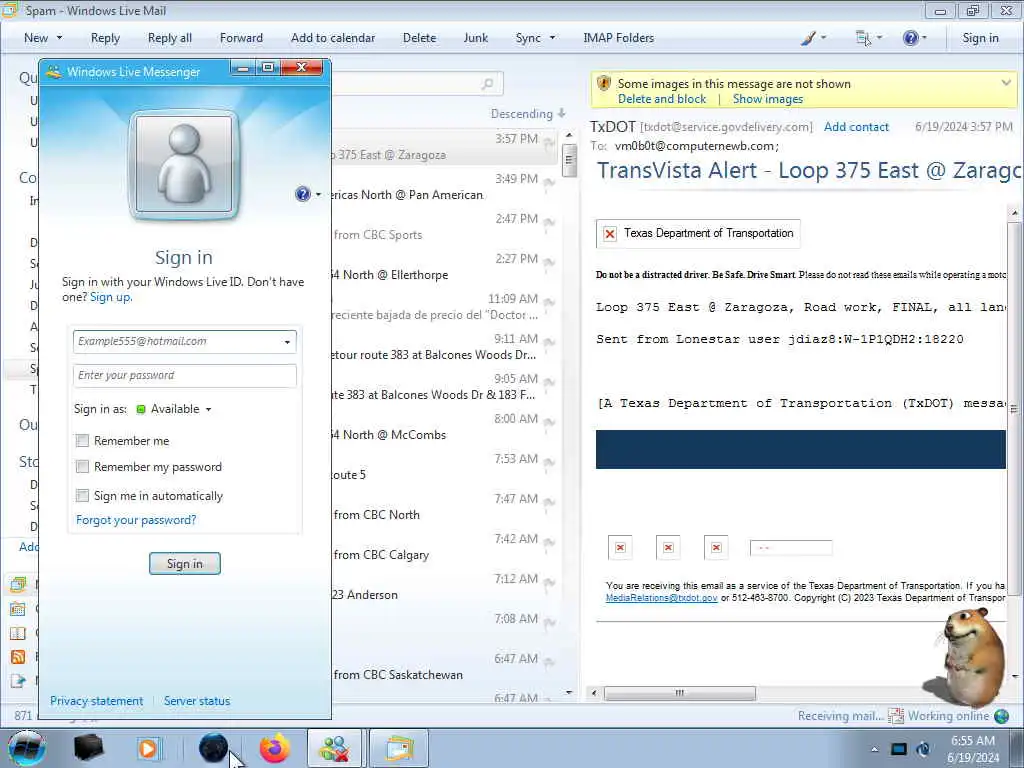Flag the 3:57 PM Zaragoza message

(549, 143)
